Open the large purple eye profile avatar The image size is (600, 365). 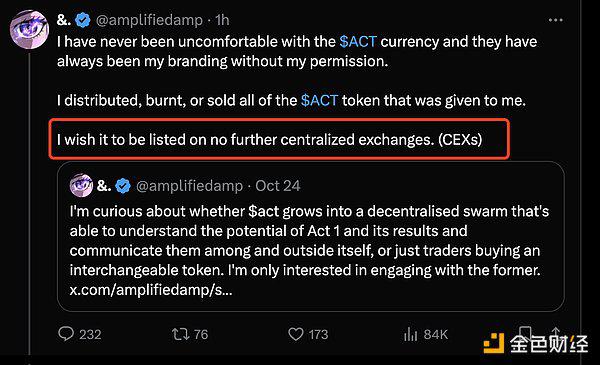[29, 29]
